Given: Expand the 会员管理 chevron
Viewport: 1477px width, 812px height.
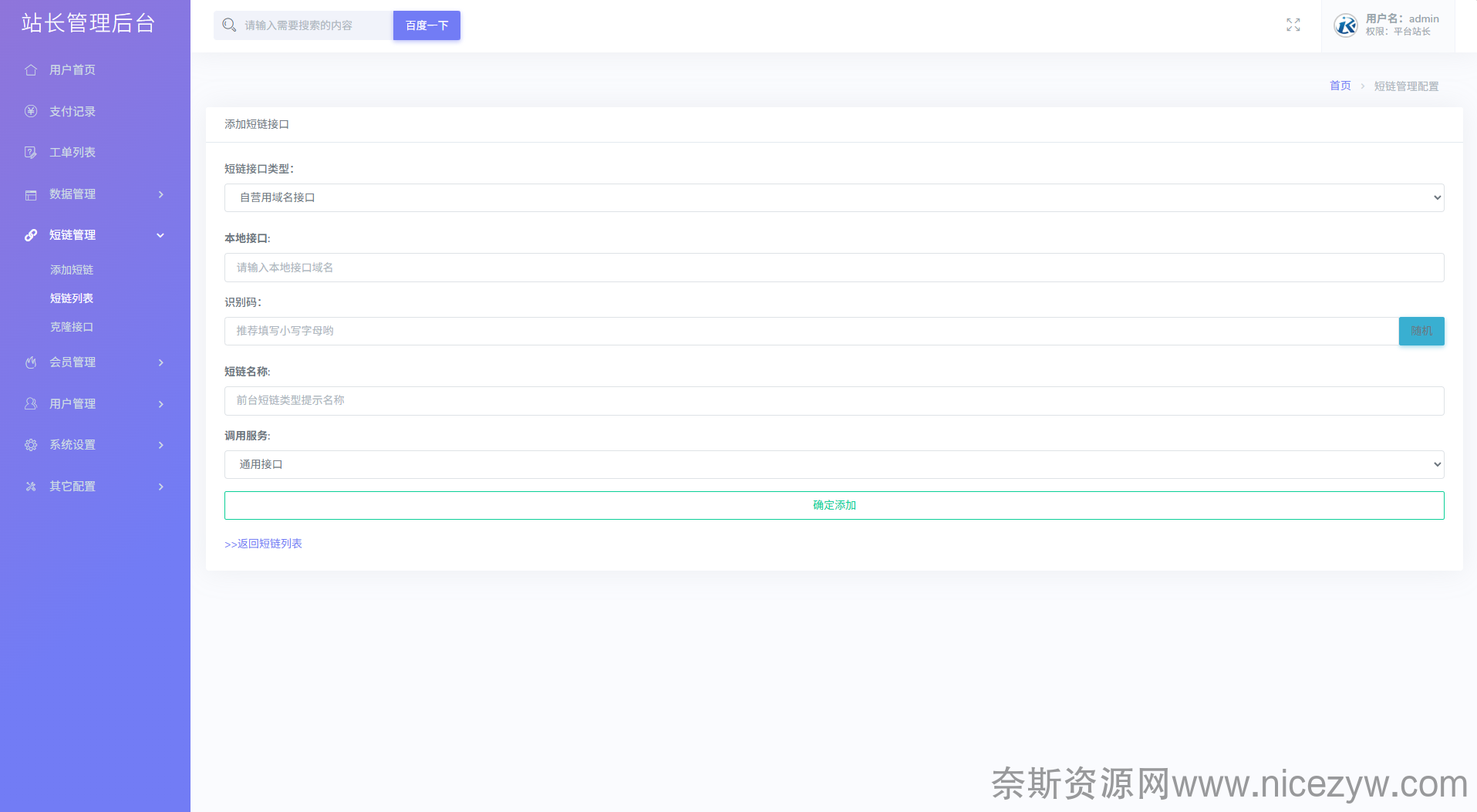Looking at the screenshot, I should click(x=161, y=362).
